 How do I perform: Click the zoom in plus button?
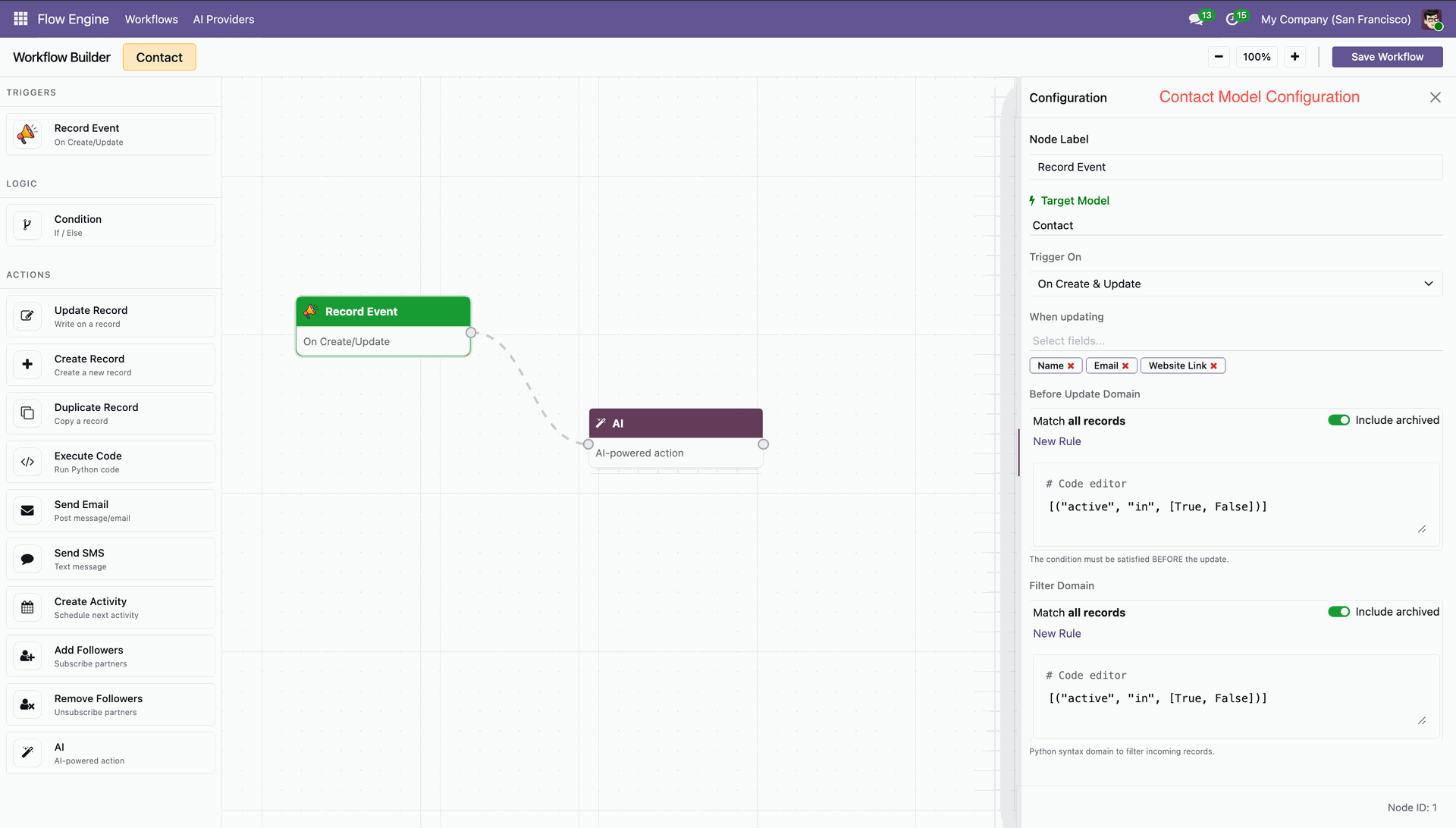(1294, 57)
